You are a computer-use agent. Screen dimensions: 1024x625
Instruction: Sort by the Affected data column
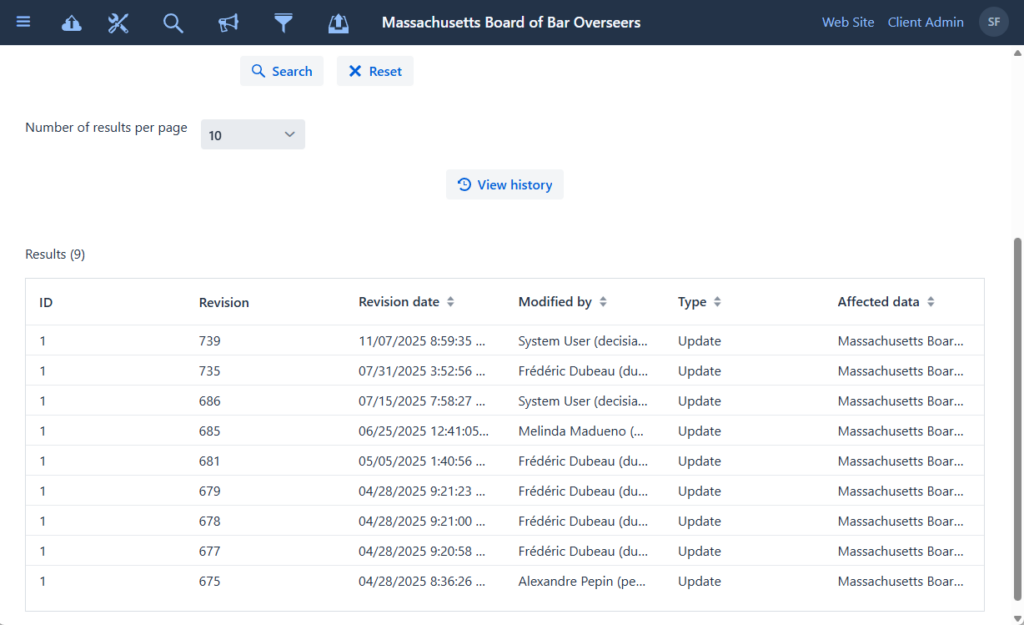931,302
